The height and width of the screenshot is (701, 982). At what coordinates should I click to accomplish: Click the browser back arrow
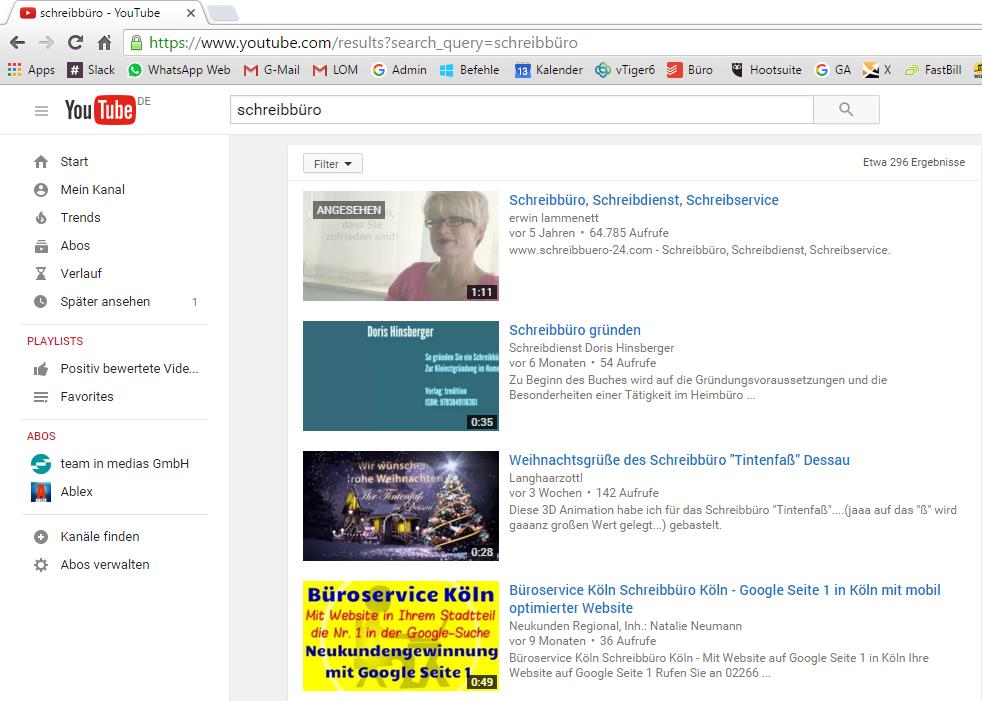click(18, 43)
